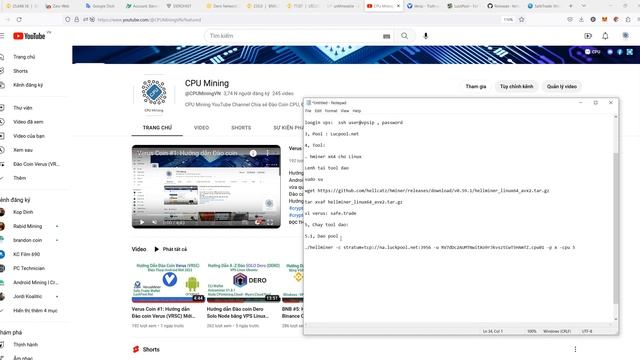The height and width of the screenshot is (360, 640).
Task: Click the Facebook link on channel banner
Action: point(620,52)
